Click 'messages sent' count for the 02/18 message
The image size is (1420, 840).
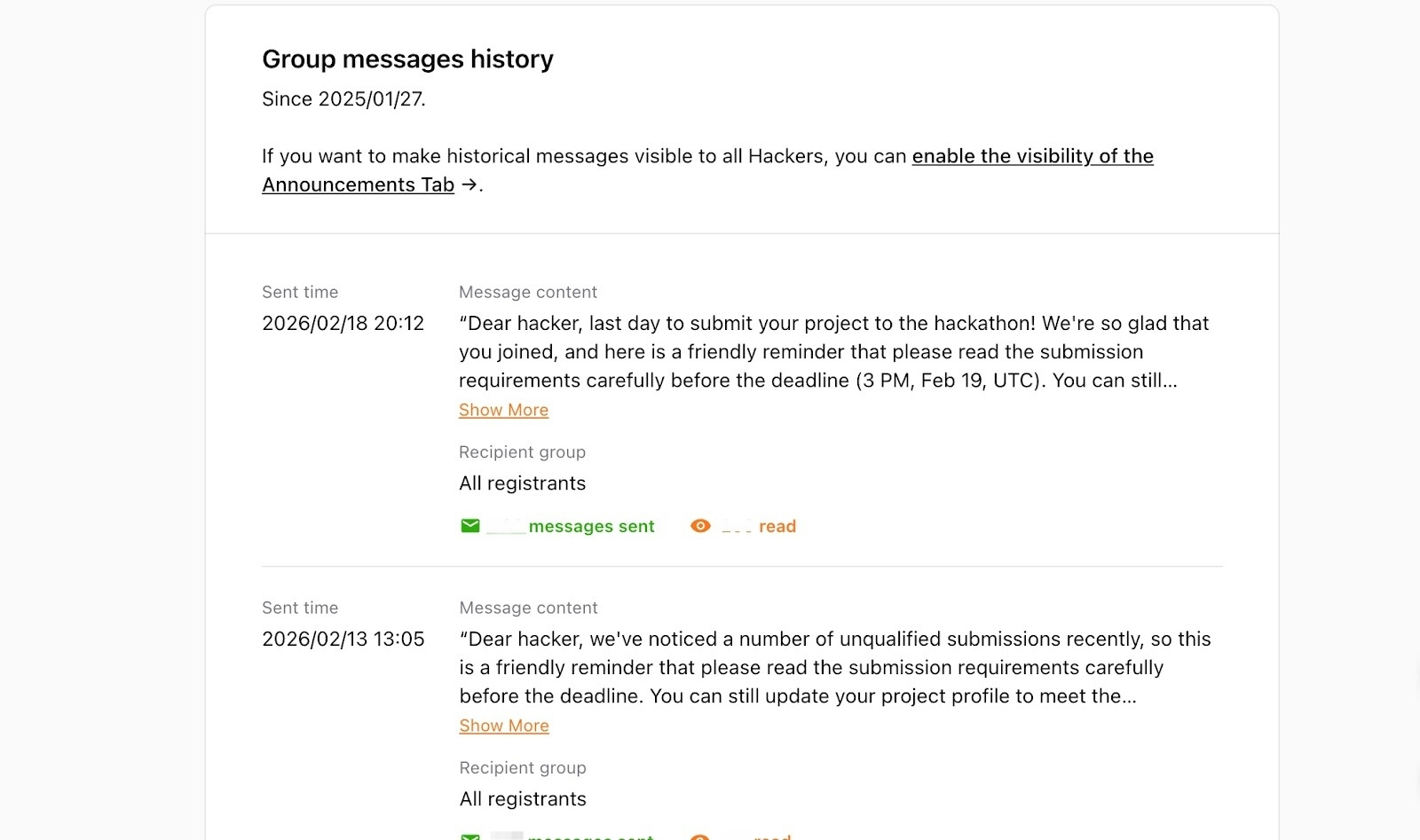(x=591, y=526)
